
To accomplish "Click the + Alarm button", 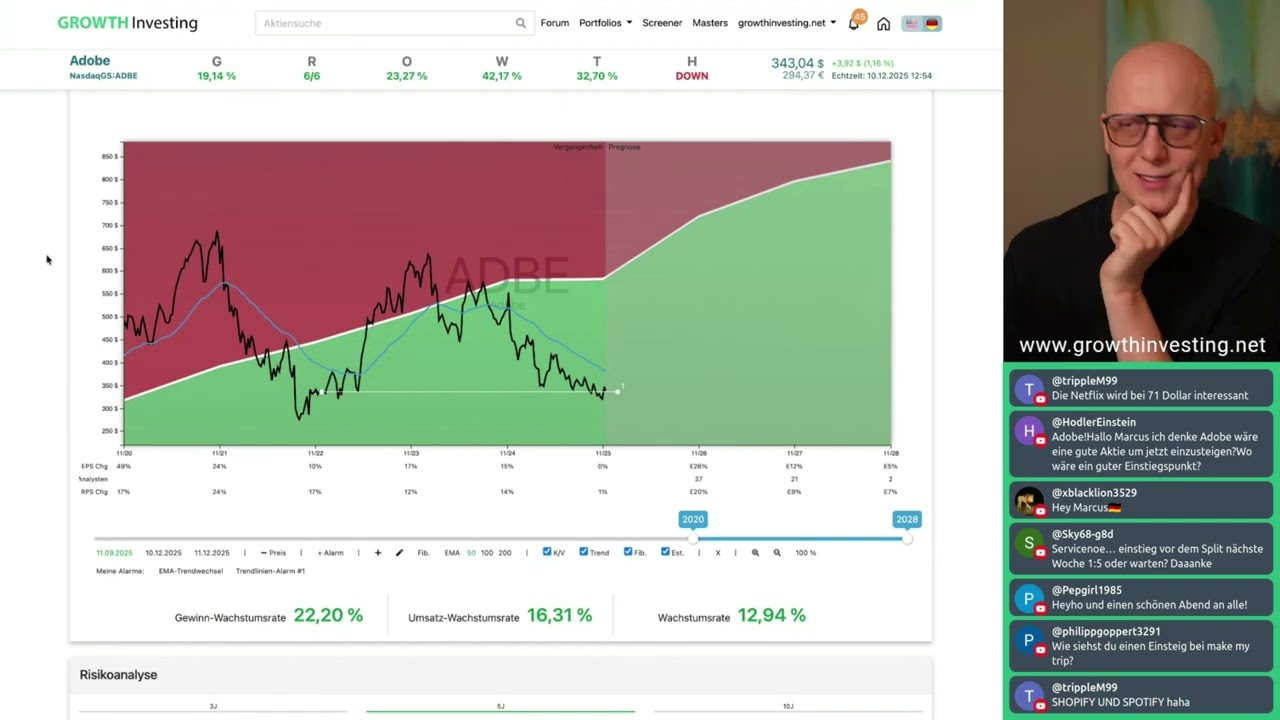I will (330, 553).
